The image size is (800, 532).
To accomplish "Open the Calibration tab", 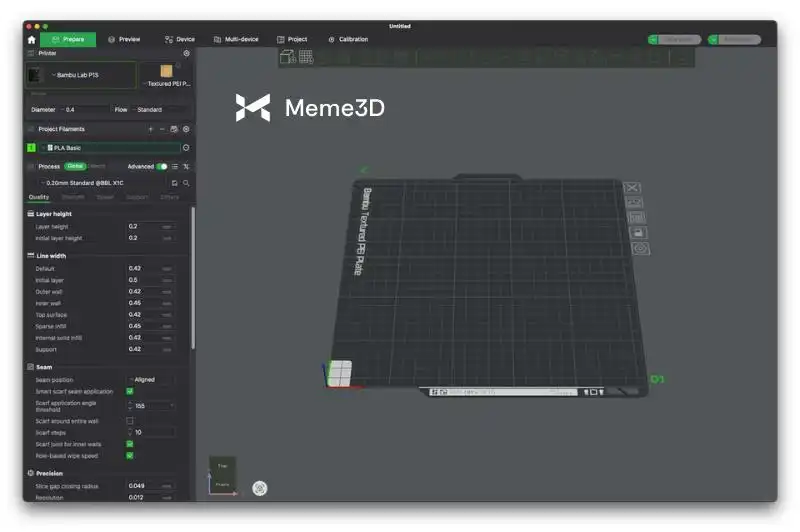I will tap(348, 39).
